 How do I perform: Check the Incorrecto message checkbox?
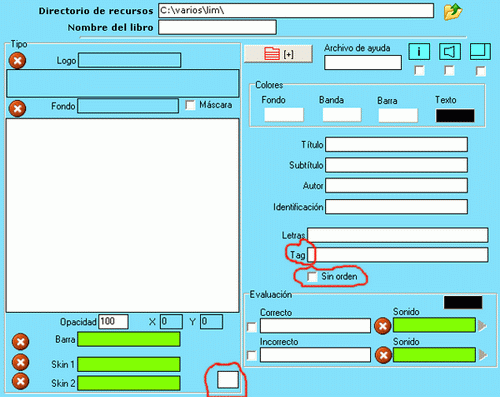(252, 356)
